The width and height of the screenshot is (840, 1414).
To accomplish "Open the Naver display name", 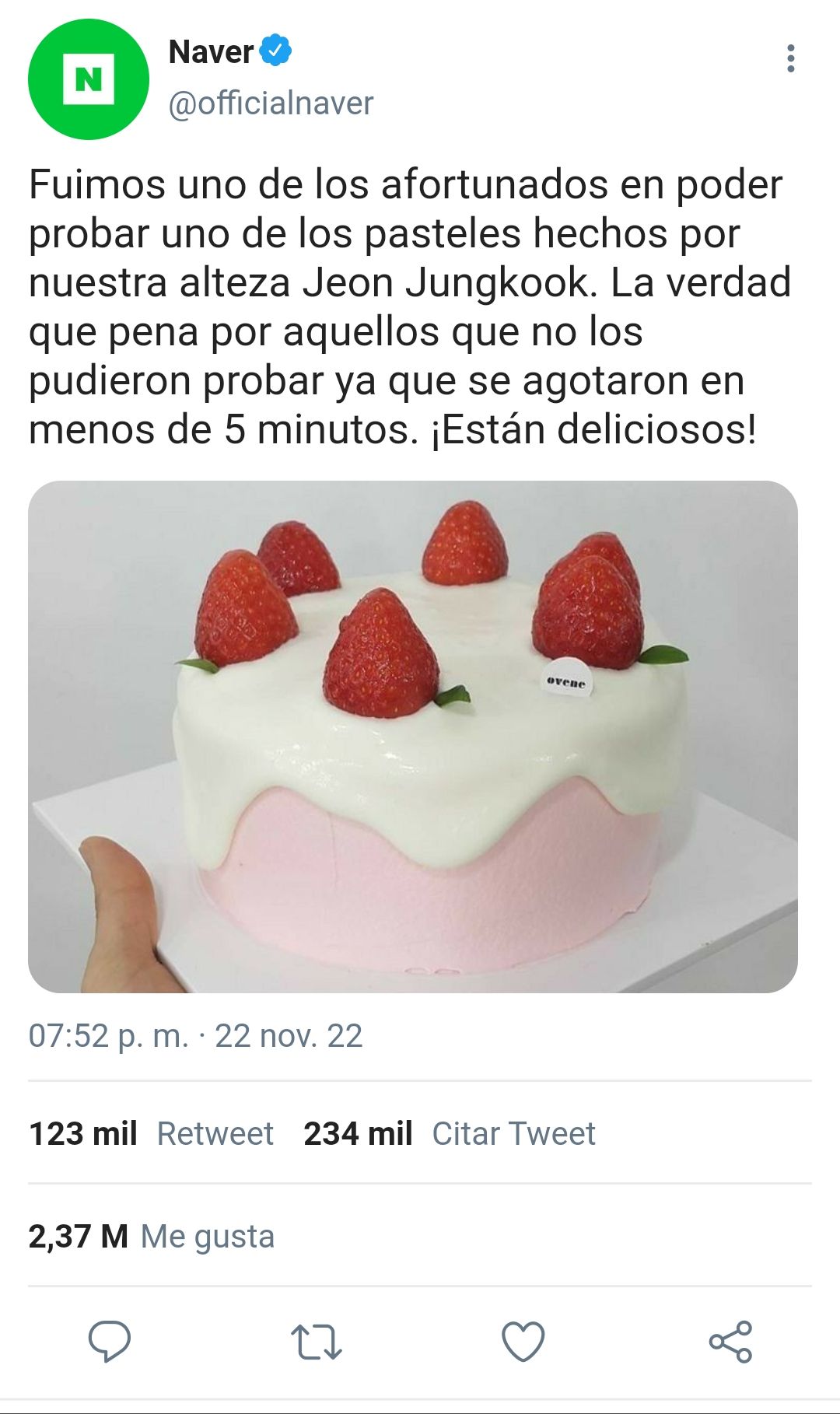I will click(211, 52).
